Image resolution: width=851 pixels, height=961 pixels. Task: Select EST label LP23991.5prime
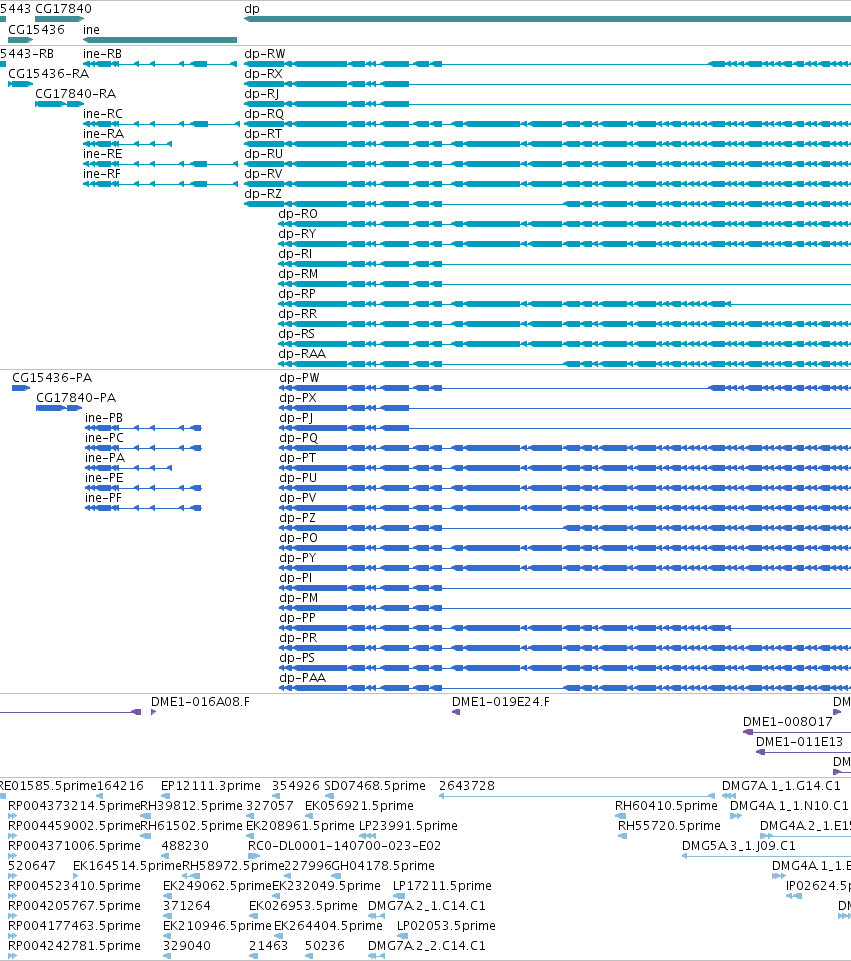[x=408, y=826]
